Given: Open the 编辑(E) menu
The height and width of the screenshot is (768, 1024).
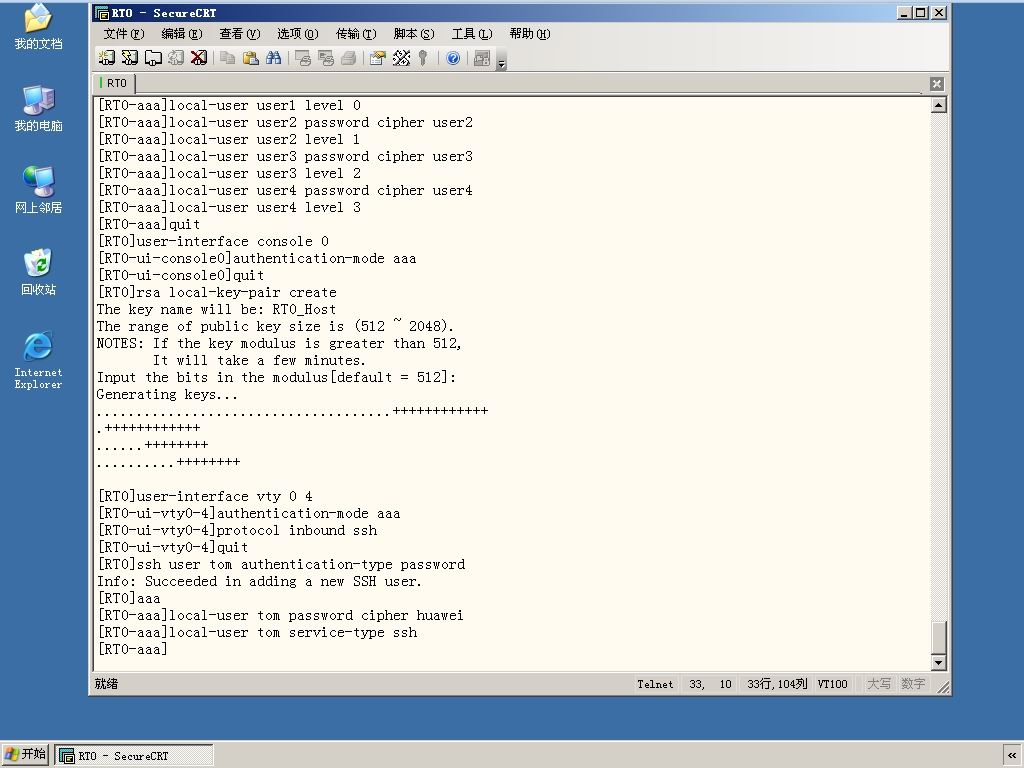Looking at the screenshot, I should (x=182, y=34).
